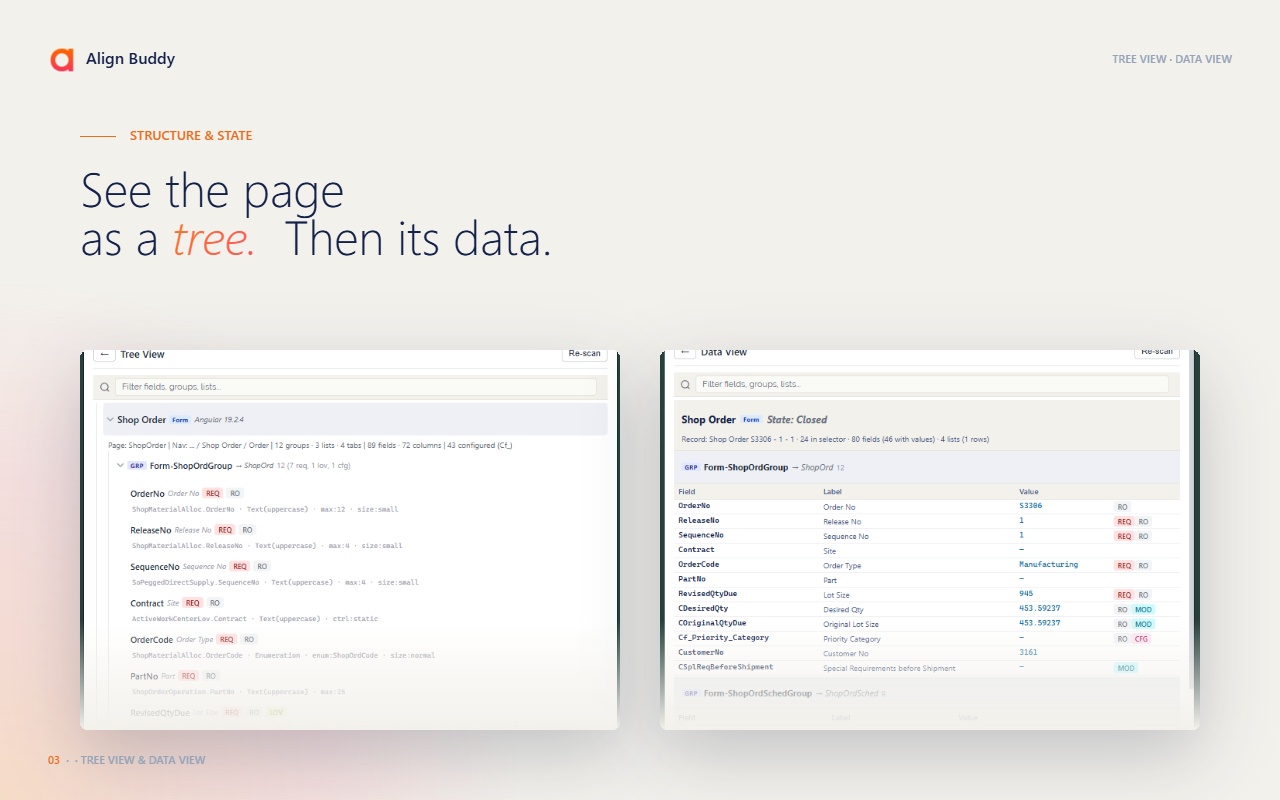Collapse the Shop Order tree node
The image size is (1280, 800).
point(110,420)
